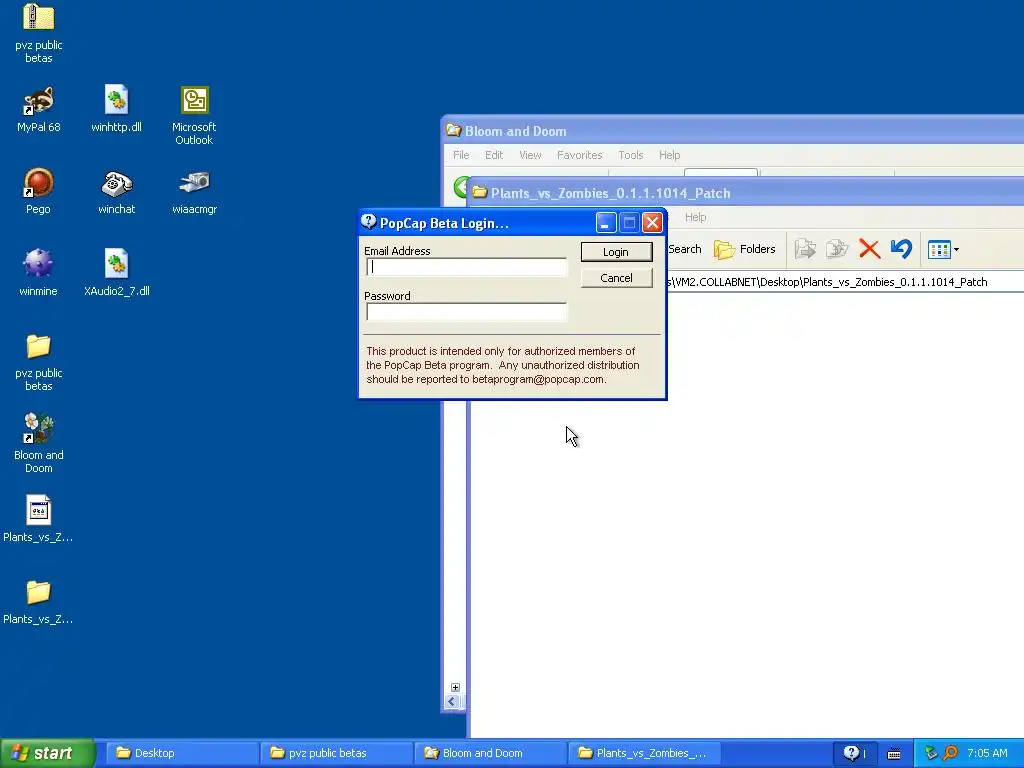Image resolution: width=1024 pixels, height=768 pixels.
Task: Click red X Delete icon in toolbar
Action: tap(869, 249)
